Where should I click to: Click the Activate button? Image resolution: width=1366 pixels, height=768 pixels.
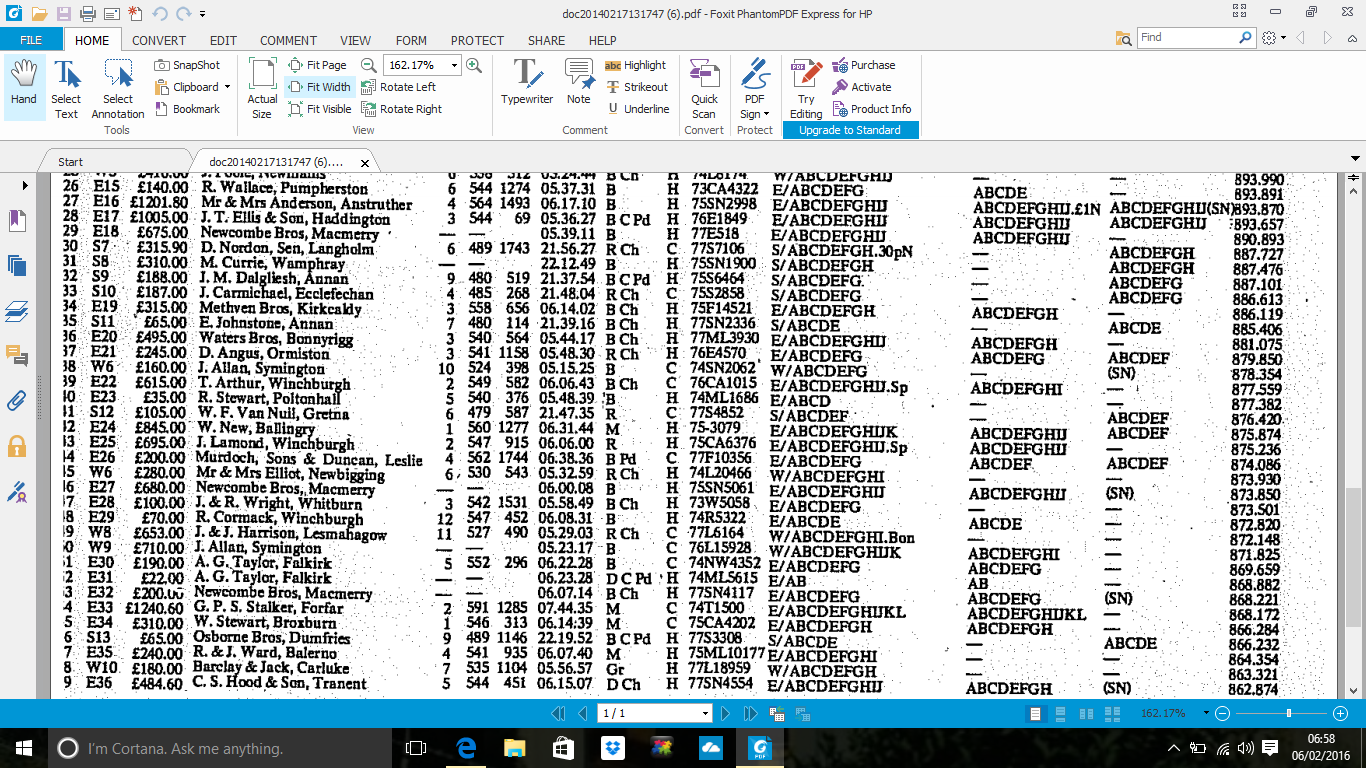[x=862, y=87]
